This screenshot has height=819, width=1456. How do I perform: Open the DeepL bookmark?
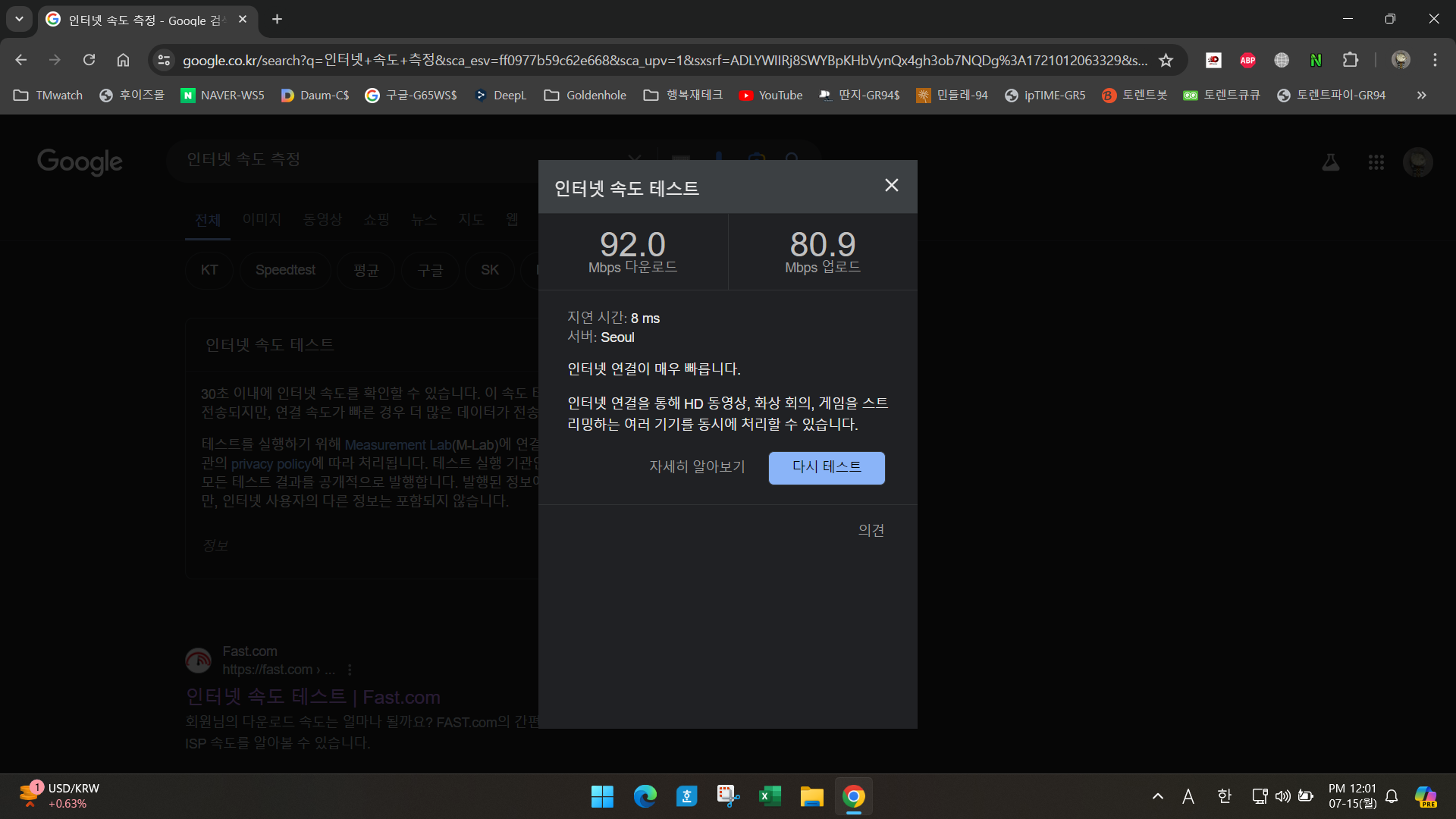coord(500,95)
